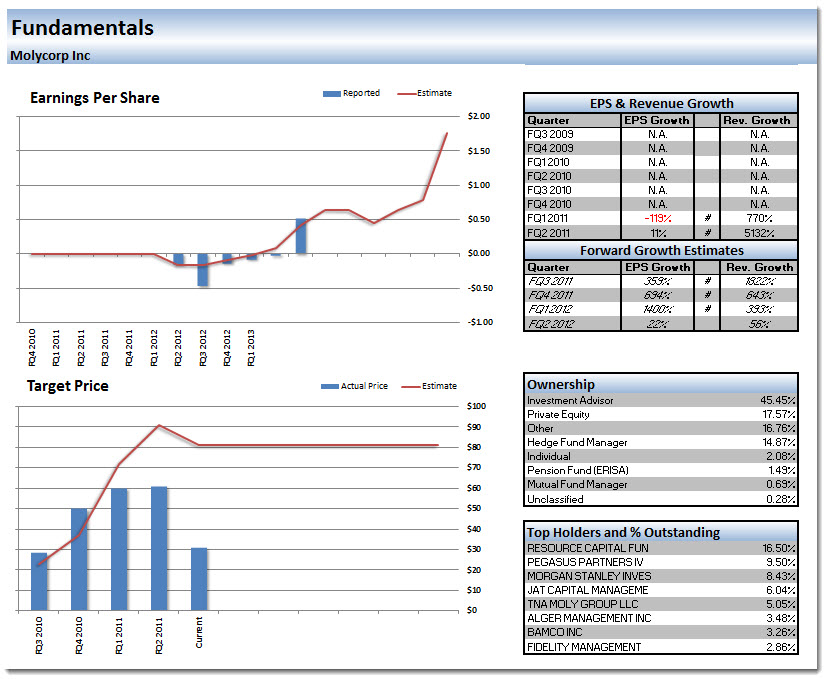The image size is (827, 679).
Task: Select the Current bar in Target Price chart
Action: point(199,579)
